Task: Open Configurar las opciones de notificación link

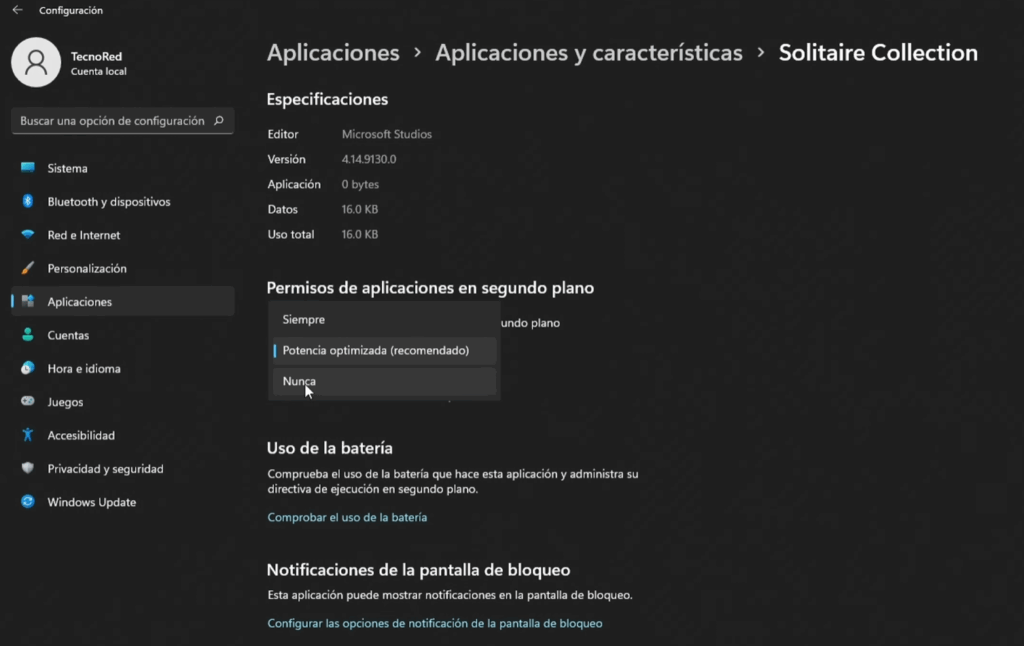Action: 434,623
